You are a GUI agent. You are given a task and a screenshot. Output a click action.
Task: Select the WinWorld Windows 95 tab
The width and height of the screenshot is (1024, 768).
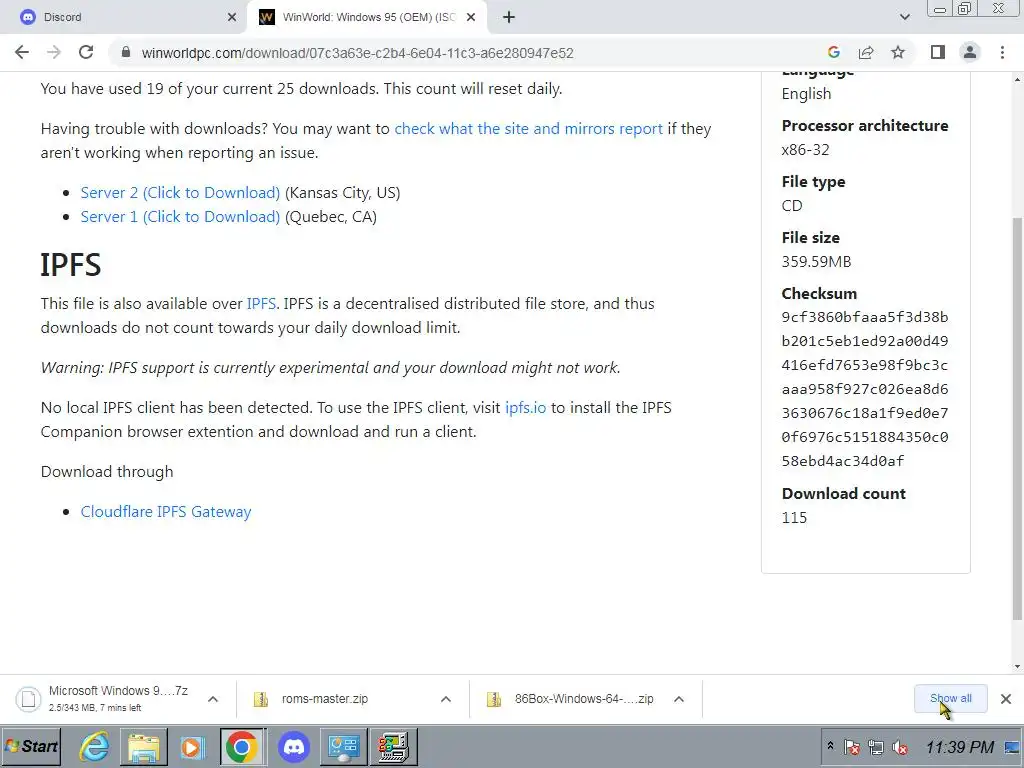click(x=367, y=17)
